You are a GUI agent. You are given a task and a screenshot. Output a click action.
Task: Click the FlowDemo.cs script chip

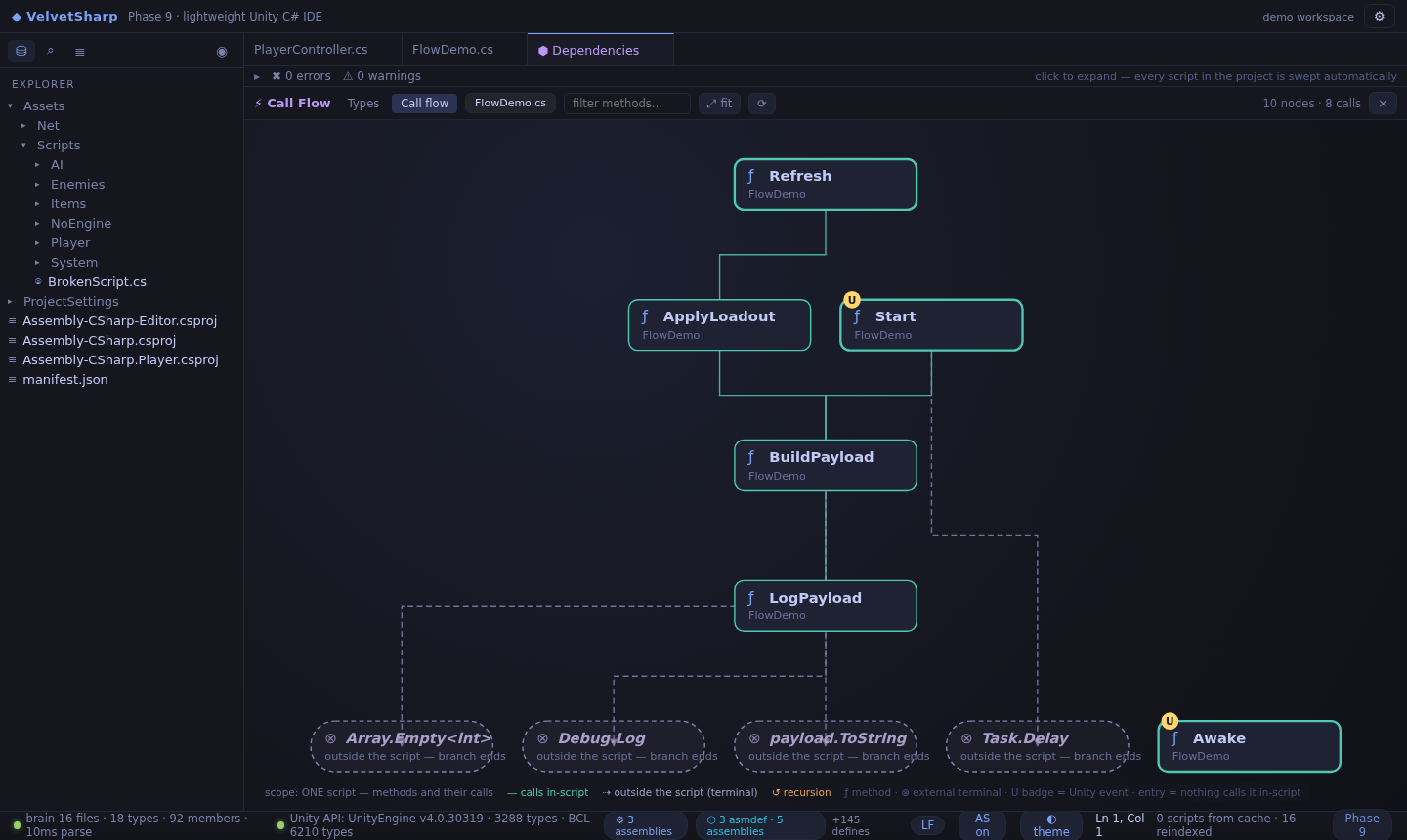(510, 104)
